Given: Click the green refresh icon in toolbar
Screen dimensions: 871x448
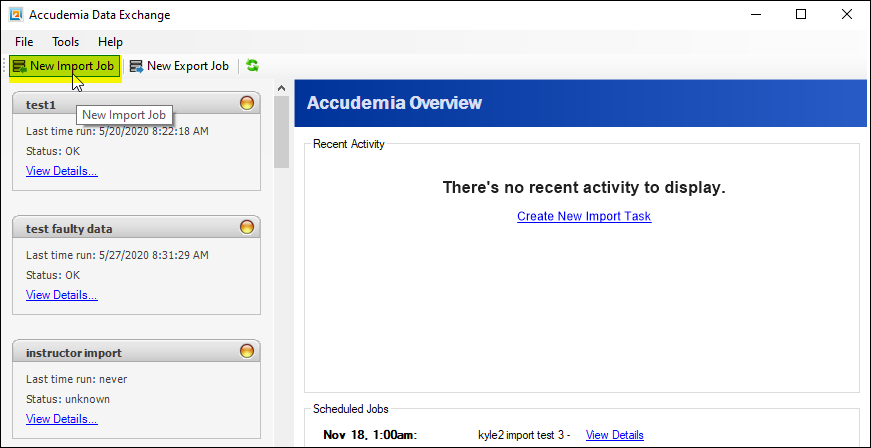Looking at the screenshot, I should coord(252,66).
